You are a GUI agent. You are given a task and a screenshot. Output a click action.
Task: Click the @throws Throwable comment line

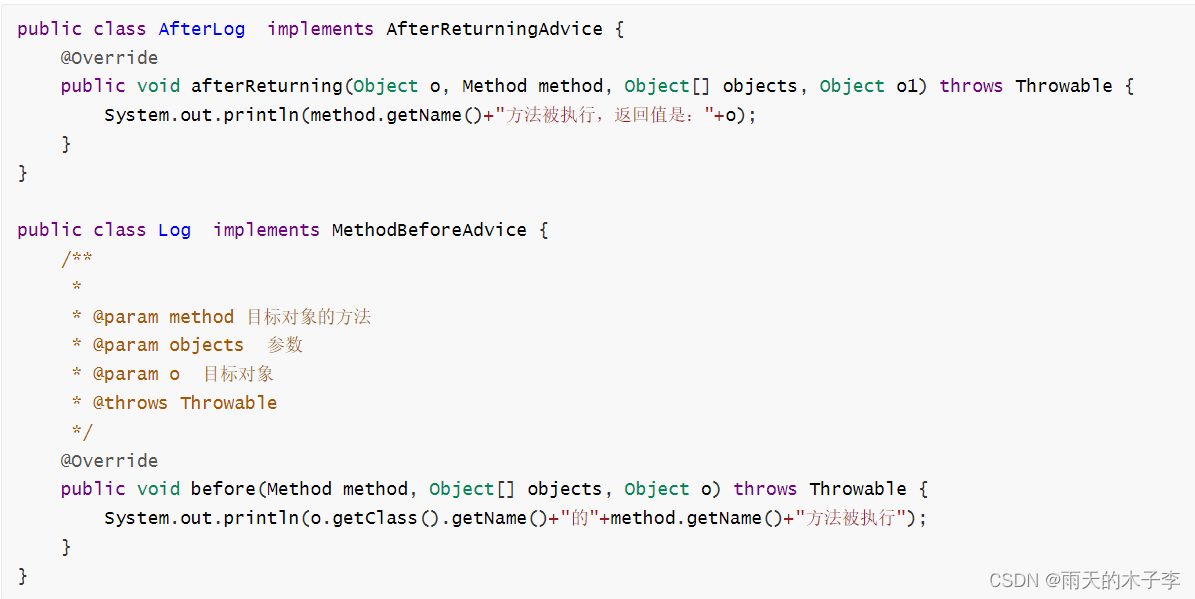click(175, 403)
